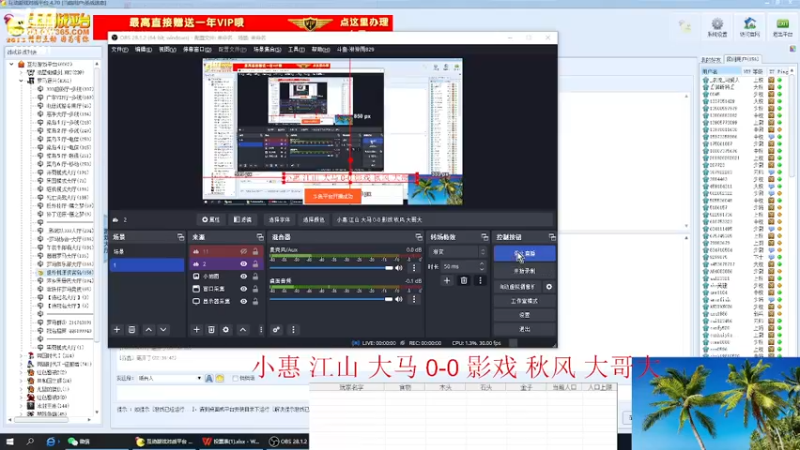
Task: Open Scene Collection menu in OBS
Action: [x=267, y=49]
